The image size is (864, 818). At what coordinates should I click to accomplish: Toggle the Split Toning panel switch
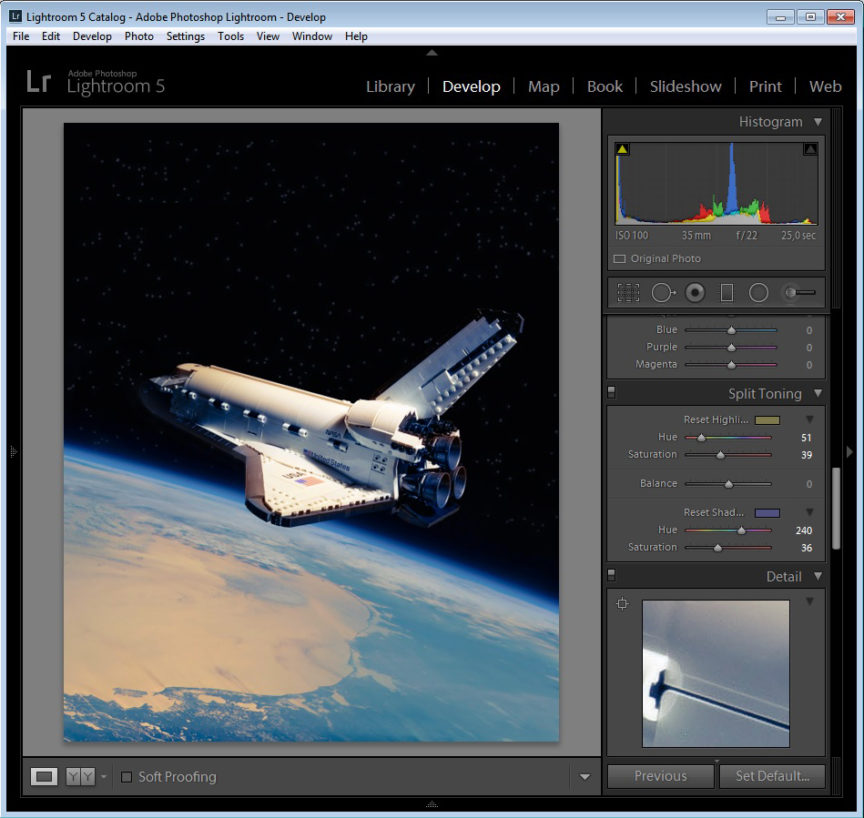coord(612,393)
